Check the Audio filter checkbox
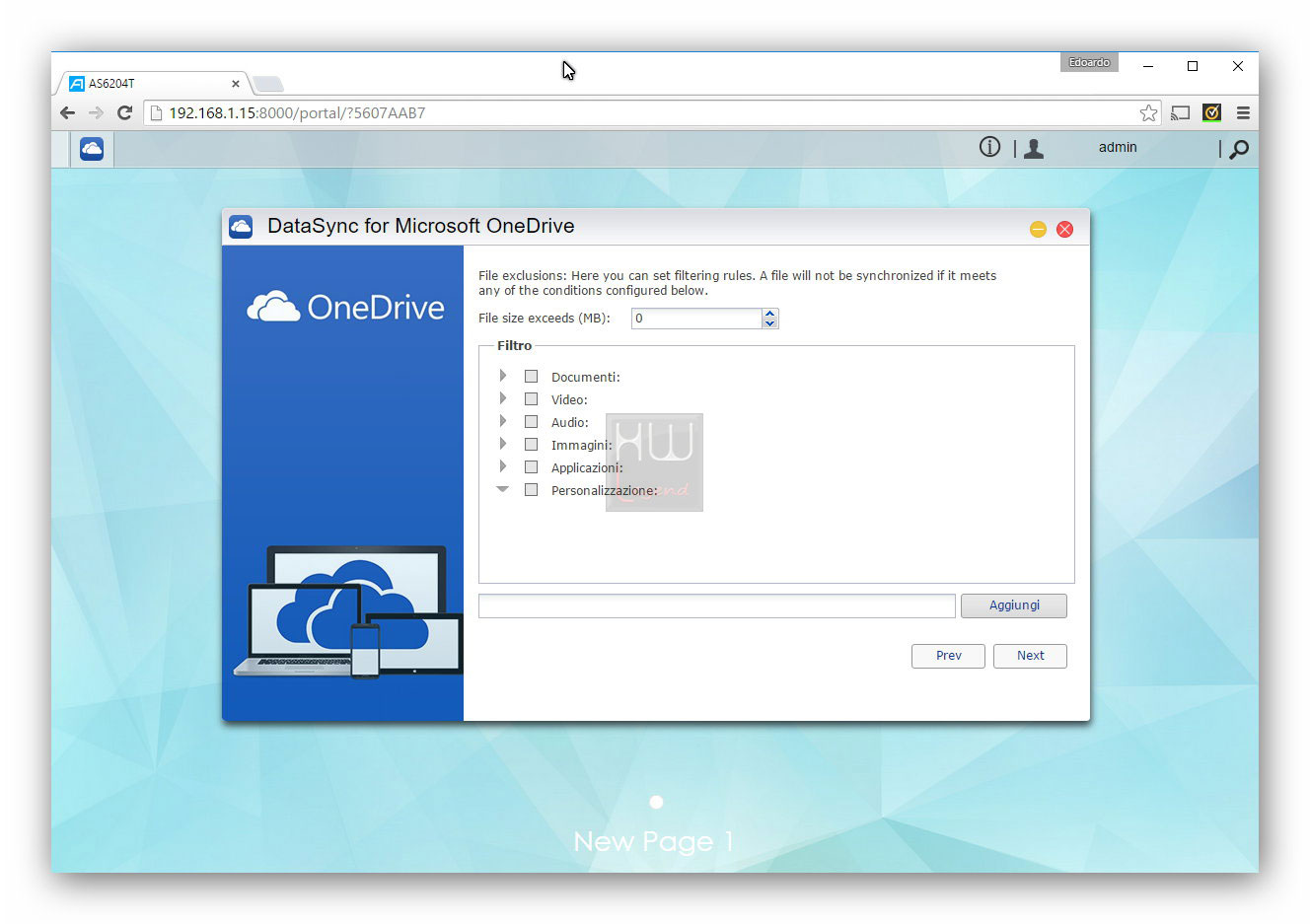The image size is (1310, 924). click(x=531, y=421)
